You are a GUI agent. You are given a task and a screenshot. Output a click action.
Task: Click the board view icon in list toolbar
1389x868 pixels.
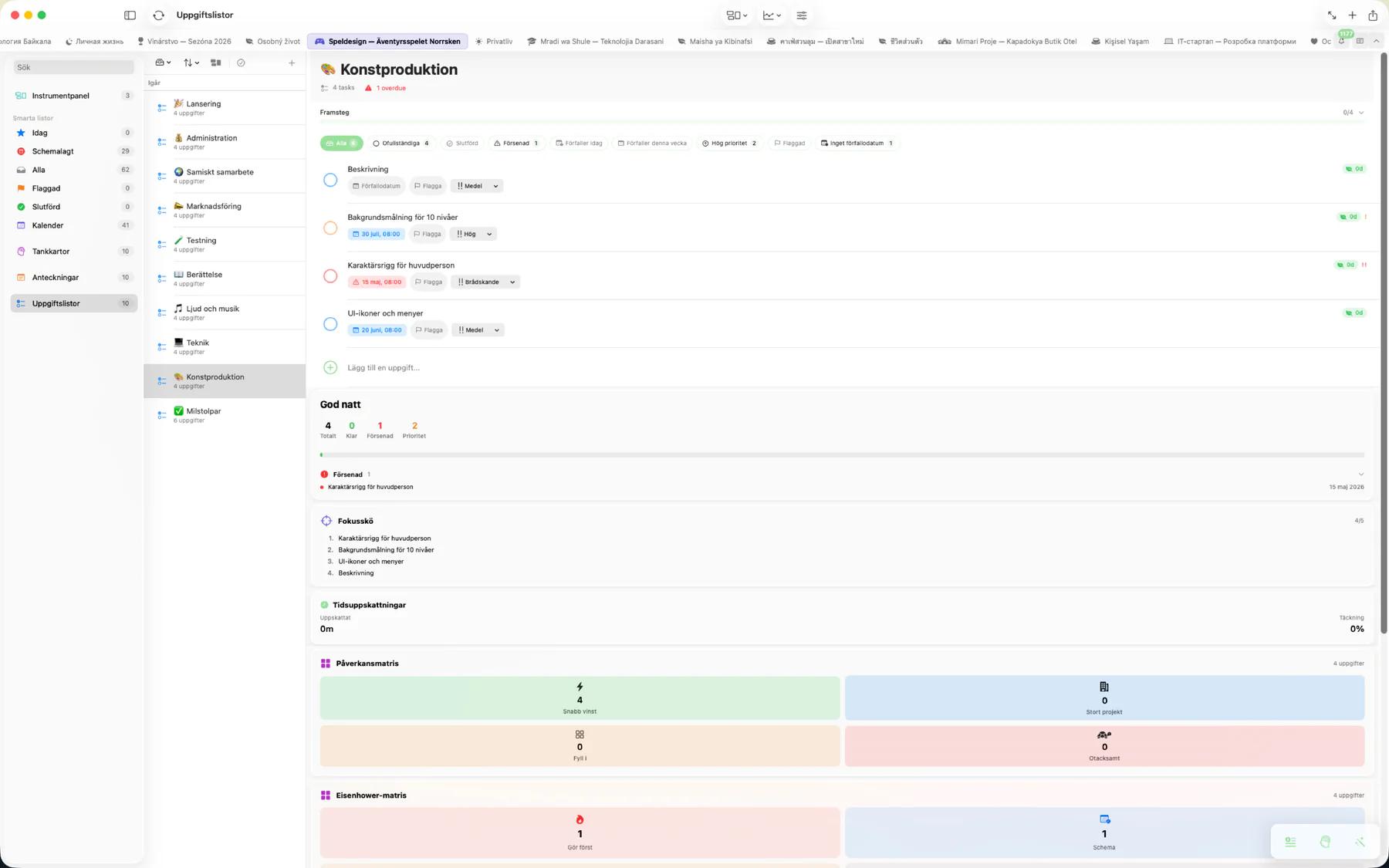[216, 62]
